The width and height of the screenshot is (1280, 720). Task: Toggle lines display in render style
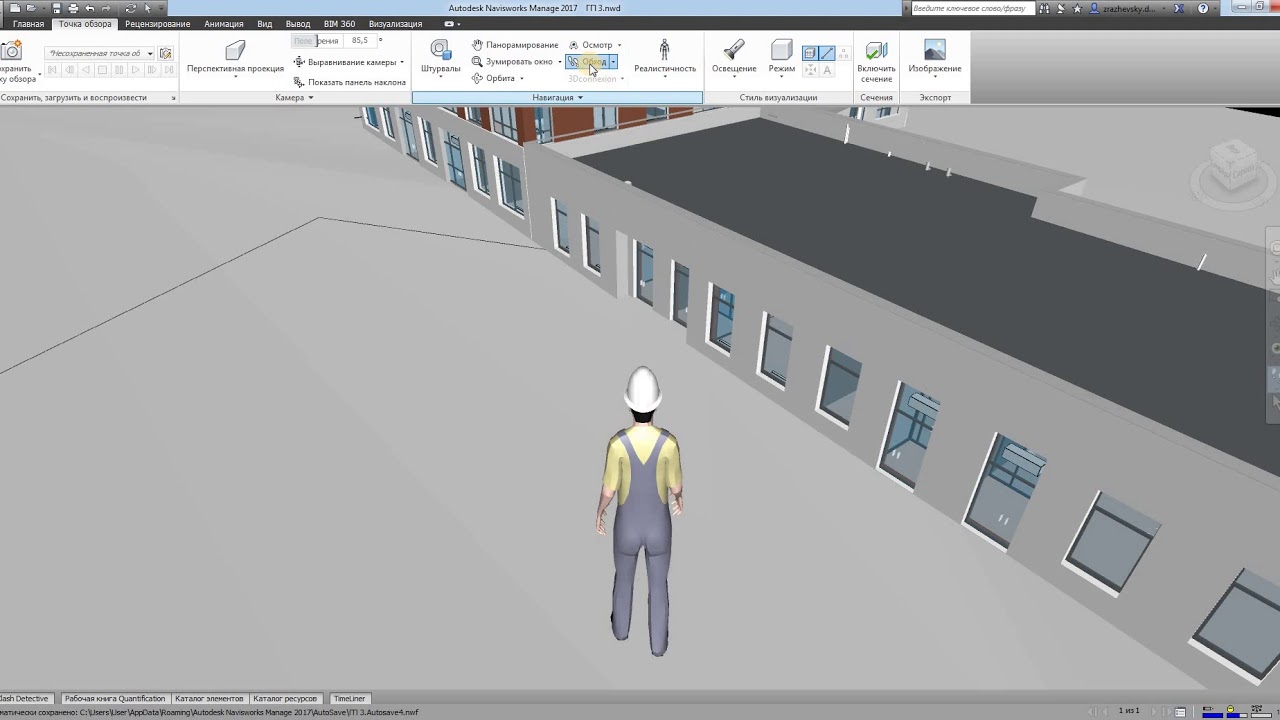click(827, 53)
